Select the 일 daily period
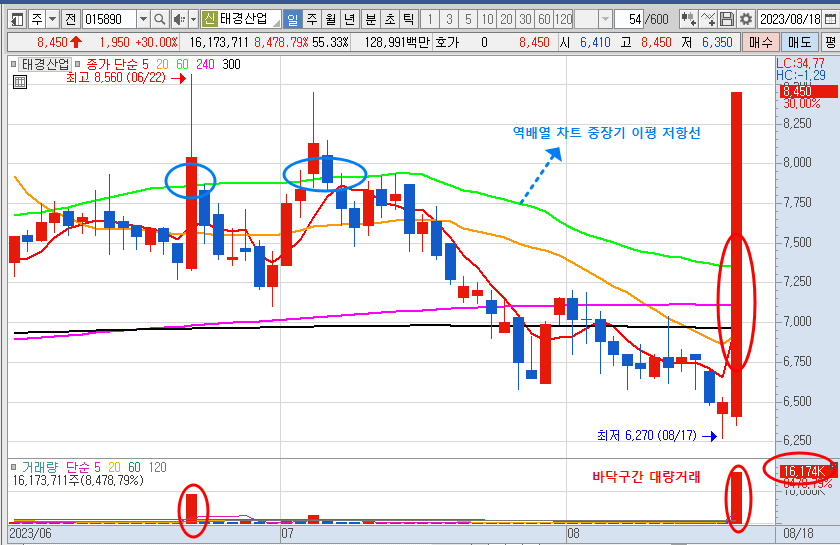The width and height of the screenshot is (840, 545). (292, 20)
